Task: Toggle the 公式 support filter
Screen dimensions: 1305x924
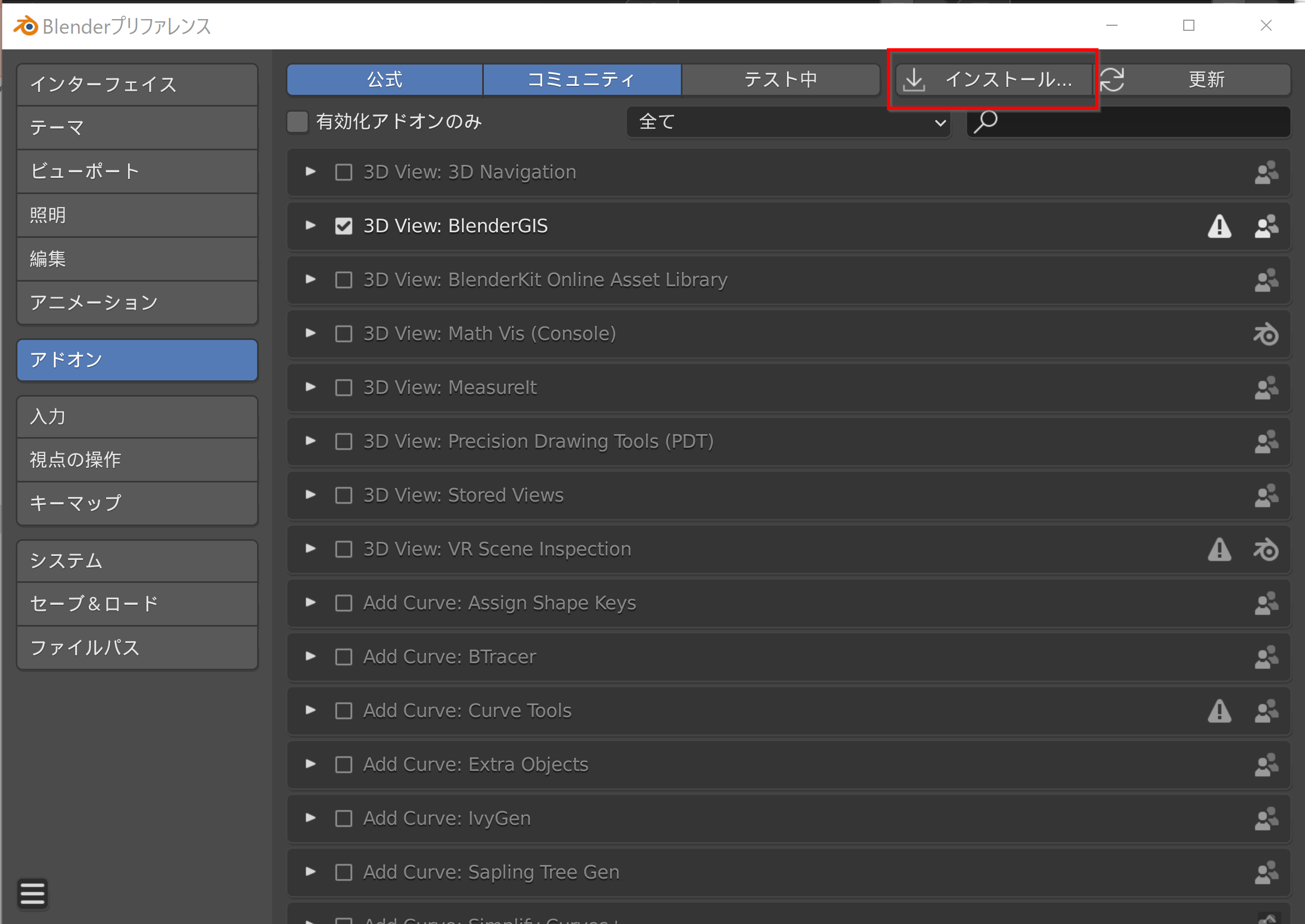Action: coord(384,80)
